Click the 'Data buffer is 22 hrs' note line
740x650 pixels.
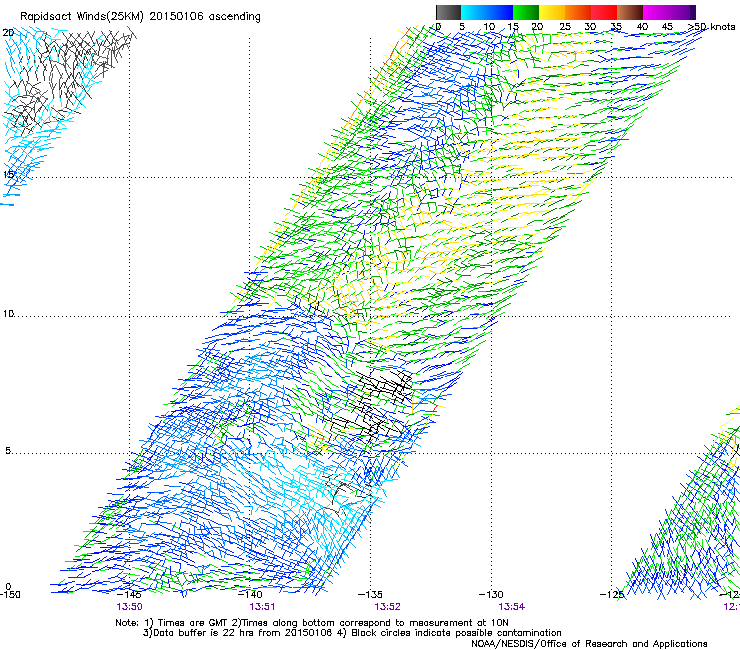[x=352, y=633]
